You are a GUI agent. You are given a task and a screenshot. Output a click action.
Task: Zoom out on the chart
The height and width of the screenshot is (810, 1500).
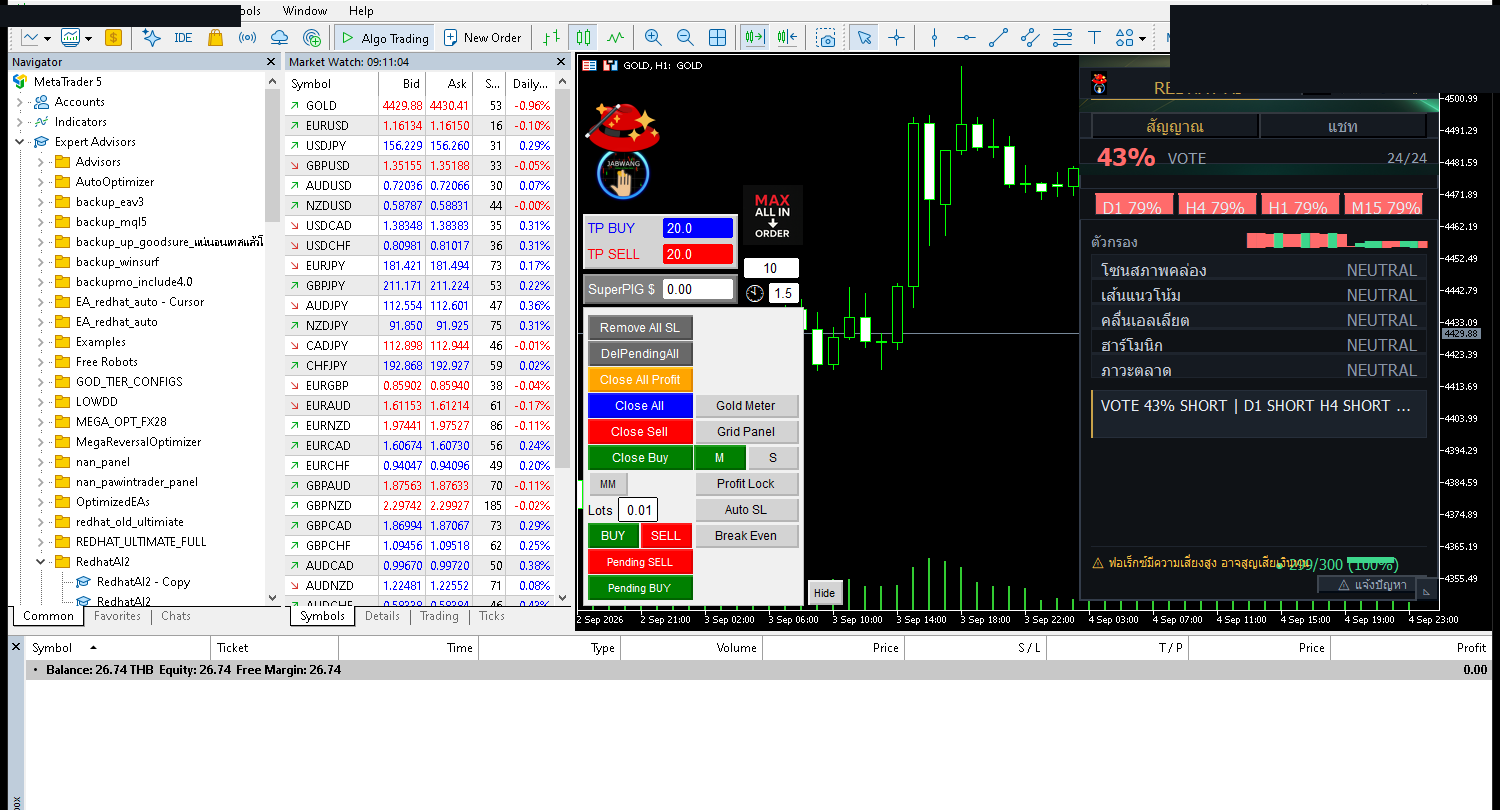[x=685, y=38]
